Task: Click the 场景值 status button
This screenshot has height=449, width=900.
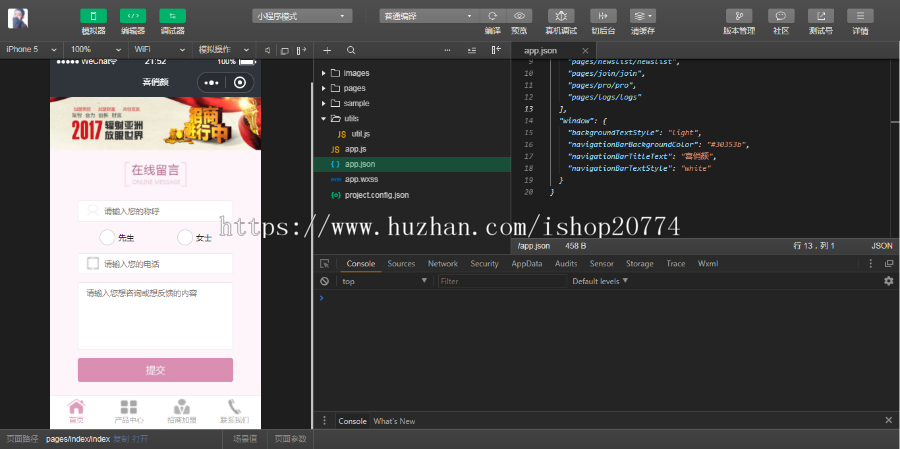Action: point(245,439)
